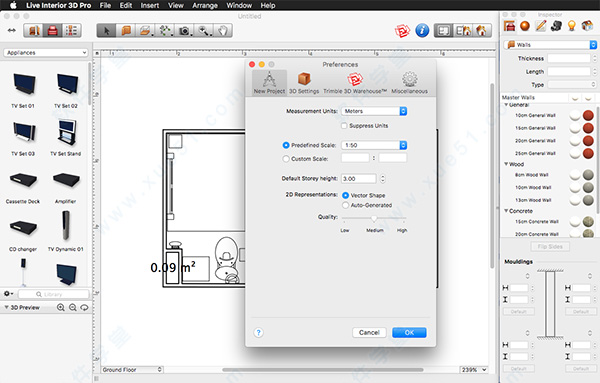600x383 pixels.
Task: Choose Auto-Generated 2D representation
Action: click(x=345, y=205)
